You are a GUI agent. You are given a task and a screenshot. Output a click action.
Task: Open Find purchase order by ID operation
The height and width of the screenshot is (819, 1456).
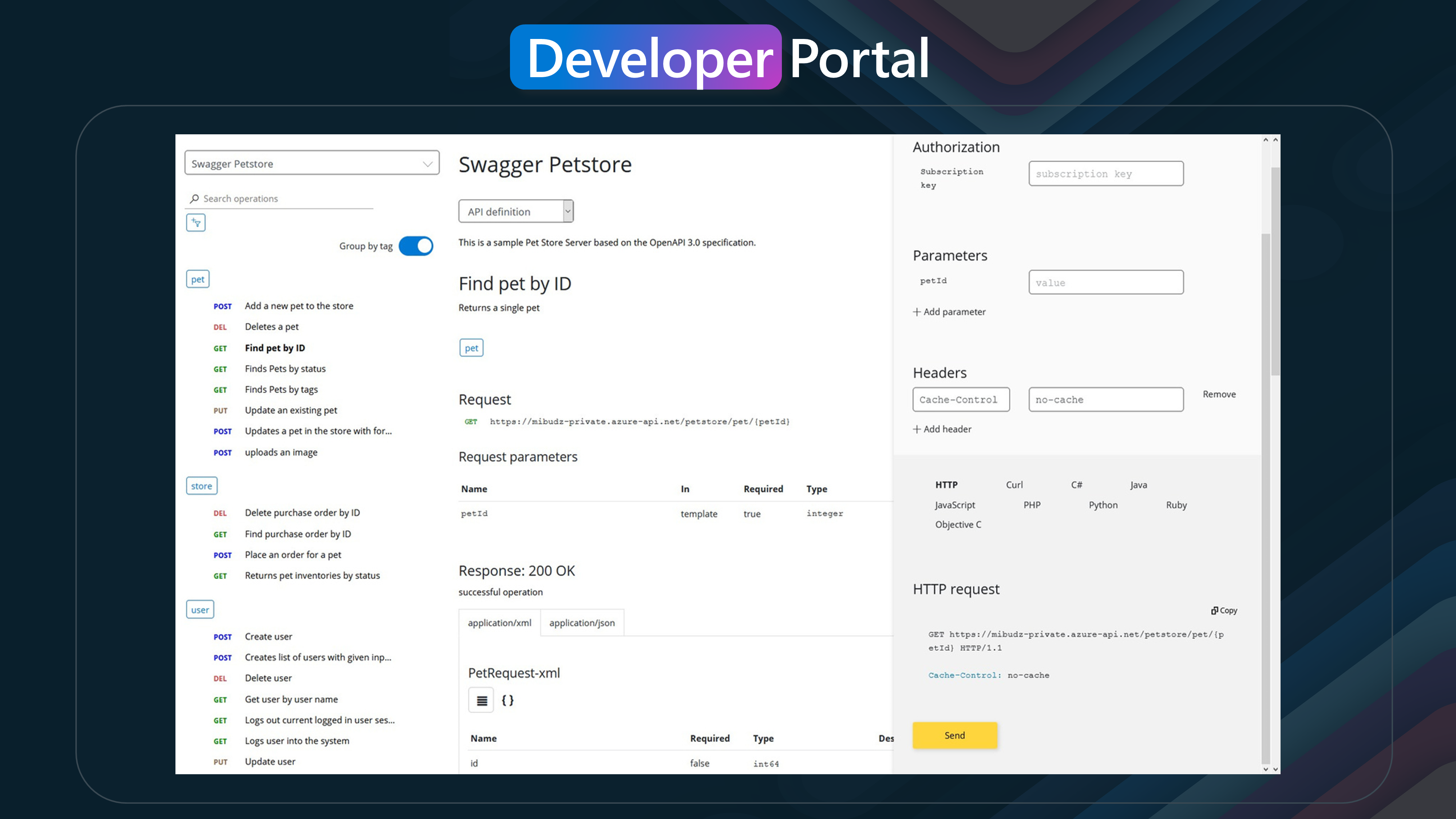coord(298,534)
